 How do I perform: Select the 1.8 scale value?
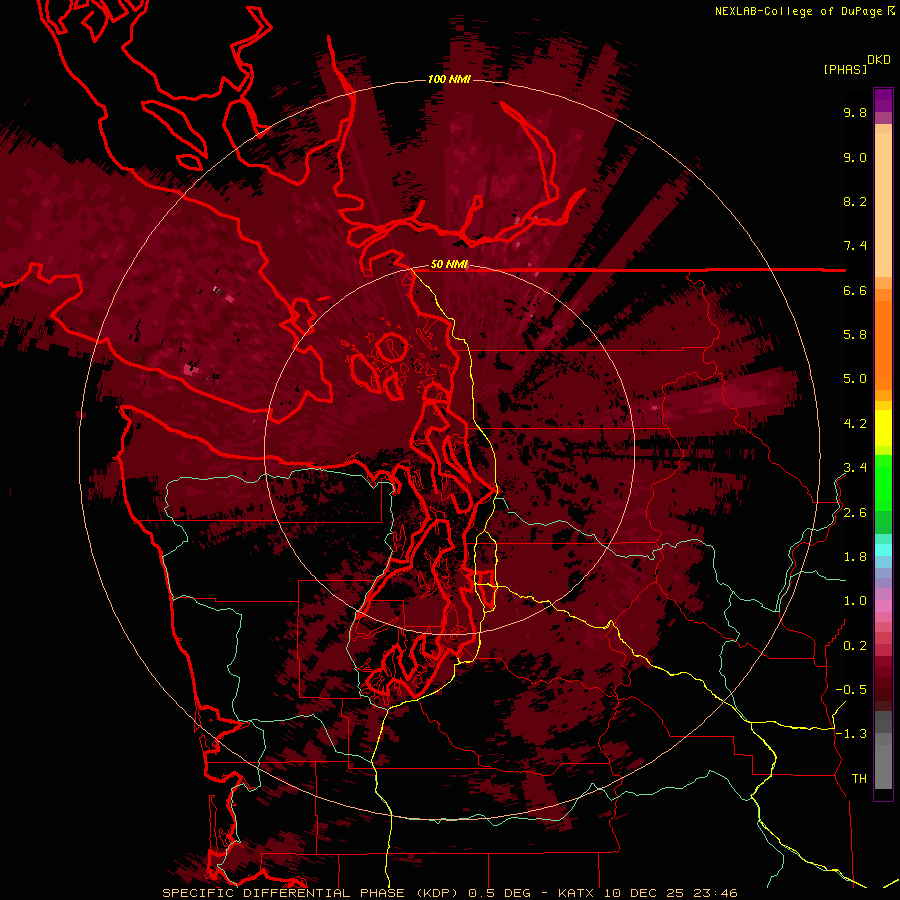(x=855, y=557)
